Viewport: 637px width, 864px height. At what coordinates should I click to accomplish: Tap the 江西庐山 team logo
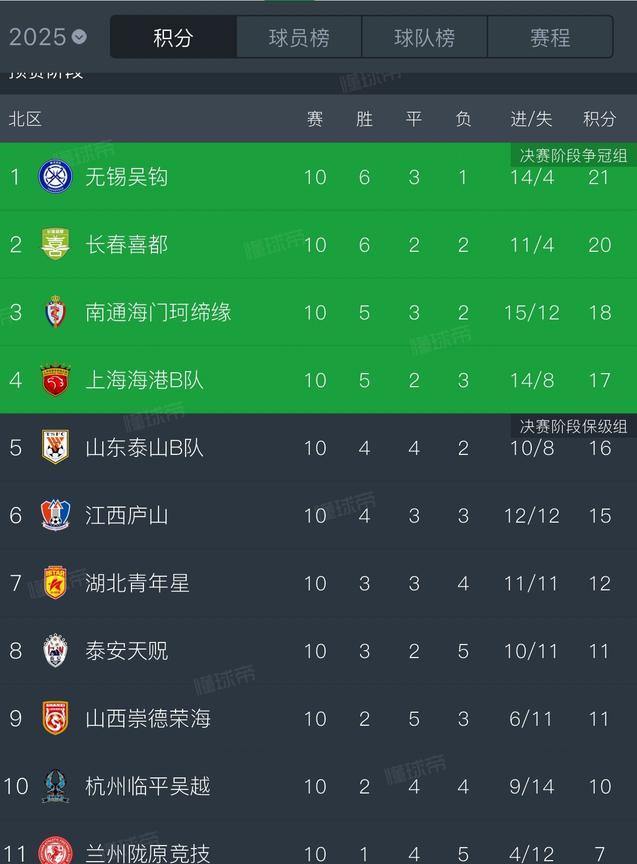[x=55, y=515]
